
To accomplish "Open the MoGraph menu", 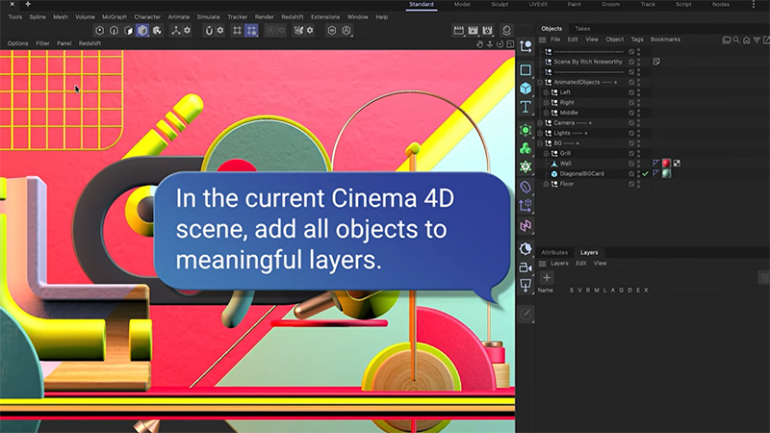I will click(114, 17).
